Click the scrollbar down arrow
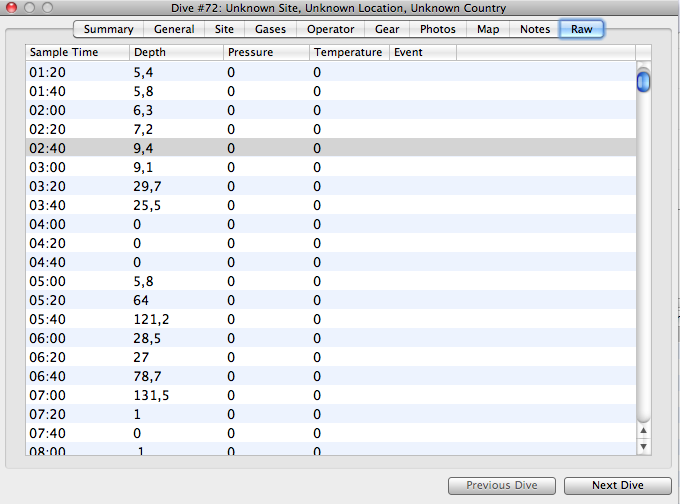Viewport: 680px width, 504px height. [643, 446]
